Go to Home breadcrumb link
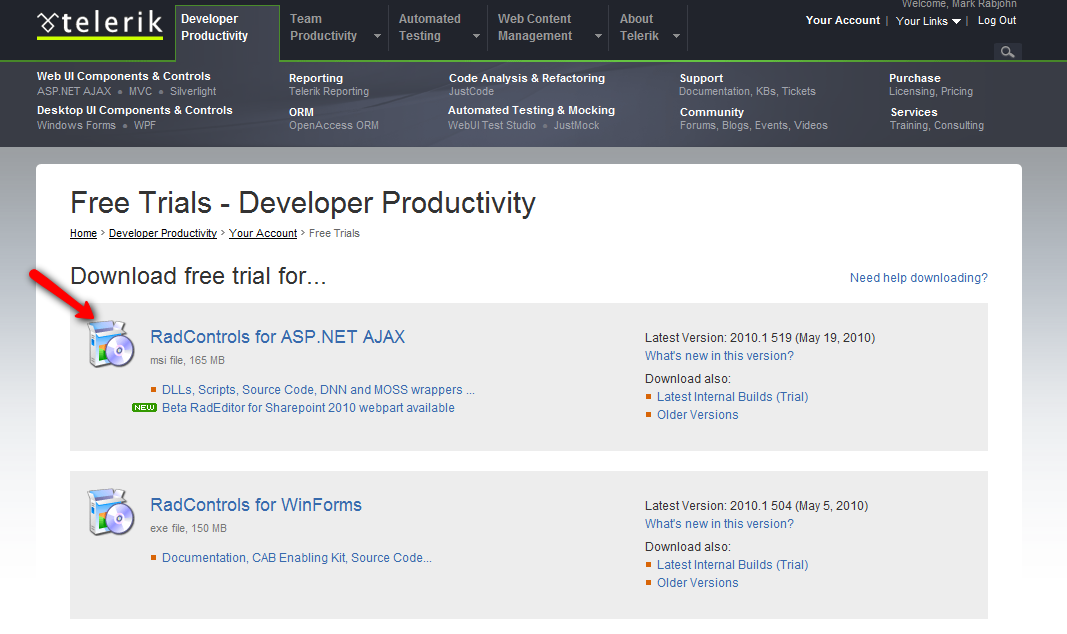1067x634 pixels. pos(83,233)
